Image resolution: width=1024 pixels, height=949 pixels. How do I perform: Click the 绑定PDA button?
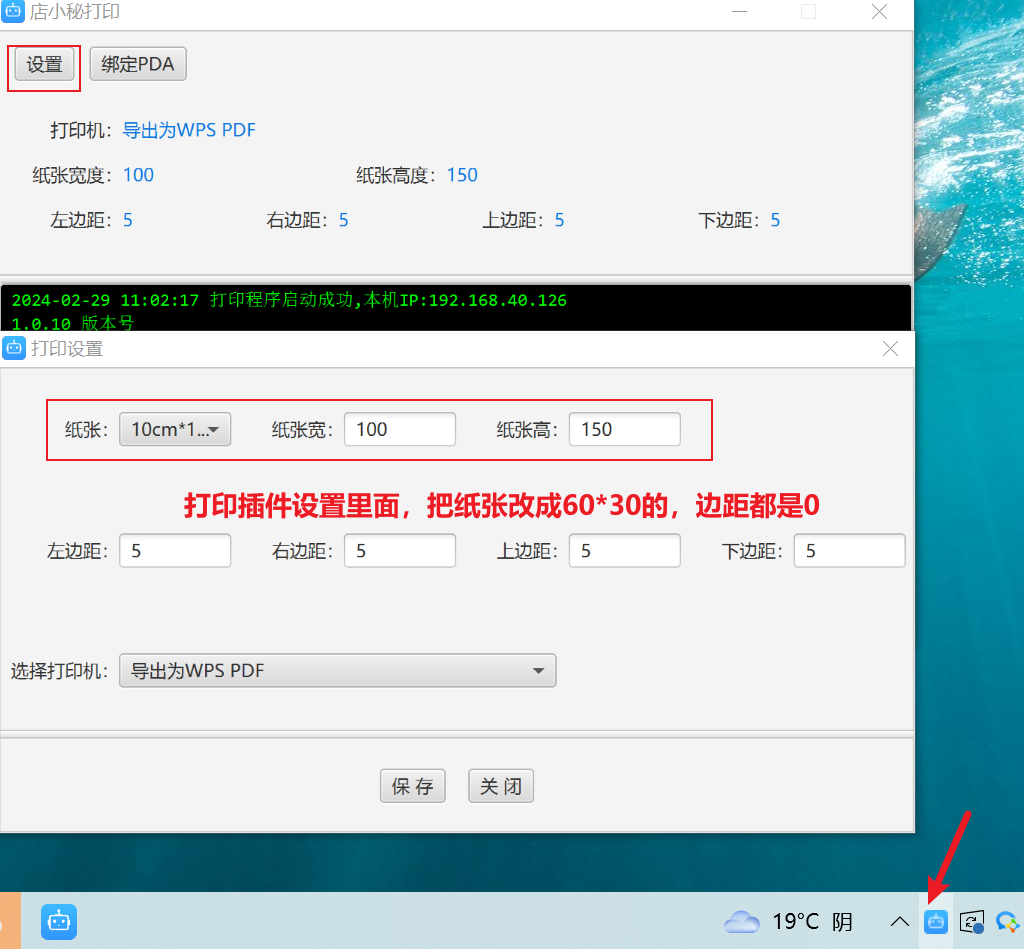click(x=138, y=64)
